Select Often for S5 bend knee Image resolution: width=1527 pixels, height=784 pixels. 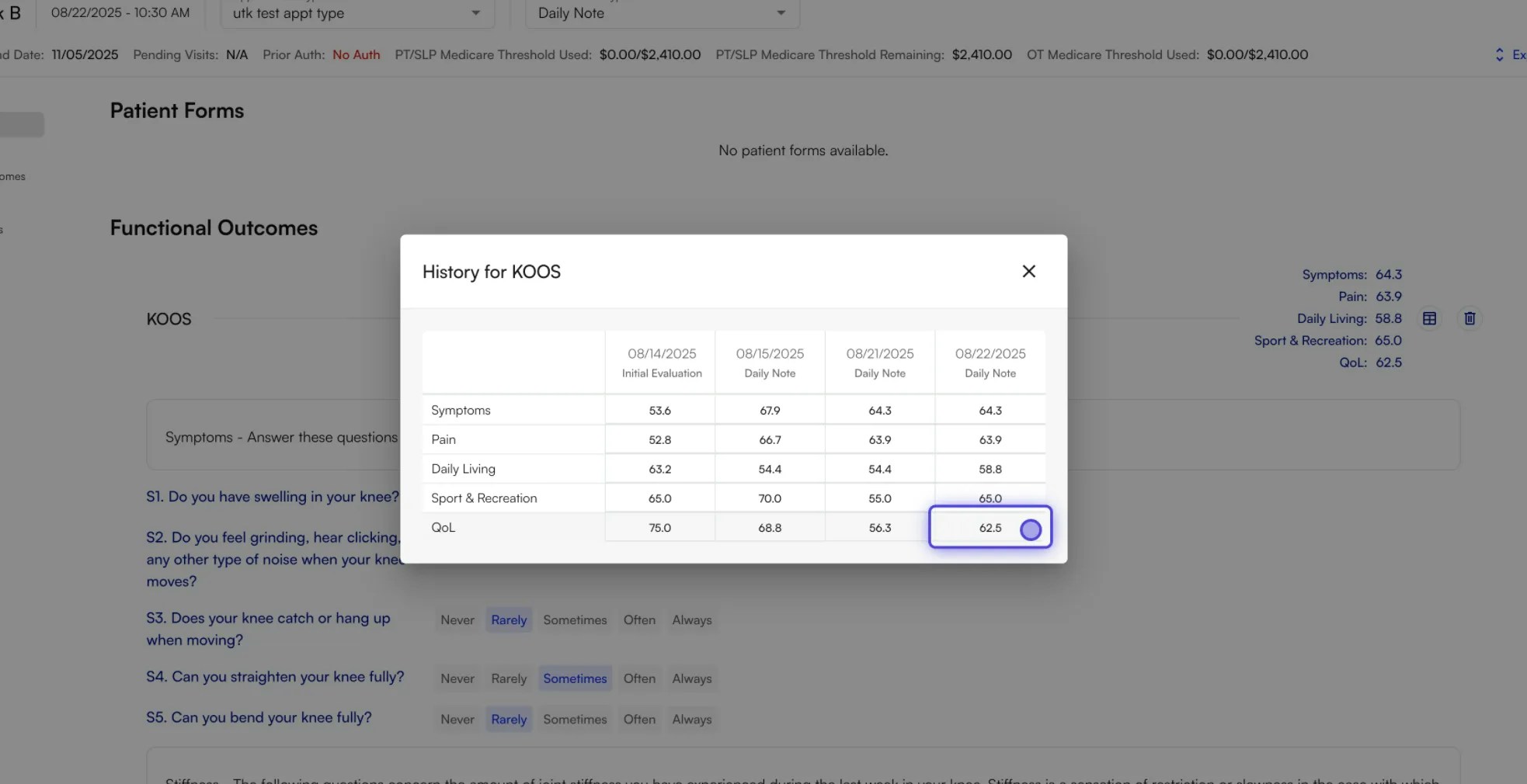pyautogui.click(x=639, y=719)
